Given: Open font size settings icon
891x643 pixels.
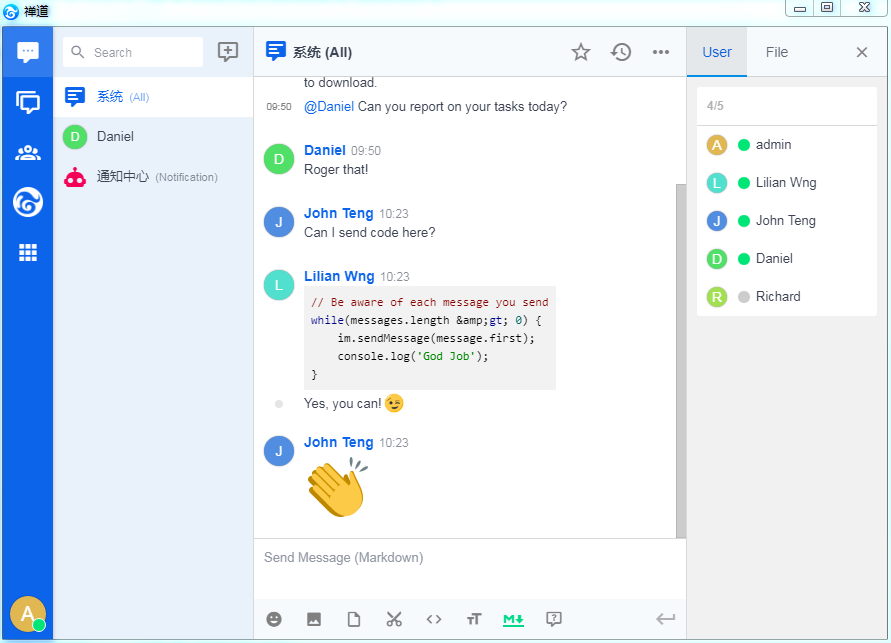Looking at the screenshot, I should [474, 619].
